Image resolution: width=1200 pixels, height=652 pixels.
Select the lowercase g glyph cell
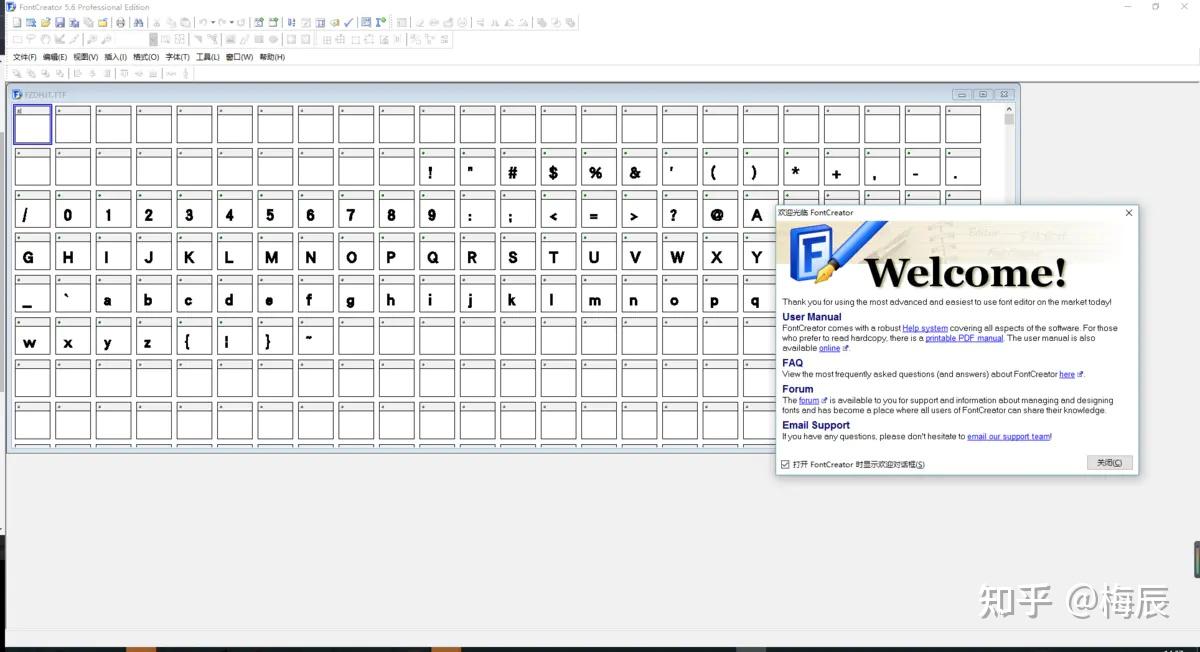click(356, 294)
